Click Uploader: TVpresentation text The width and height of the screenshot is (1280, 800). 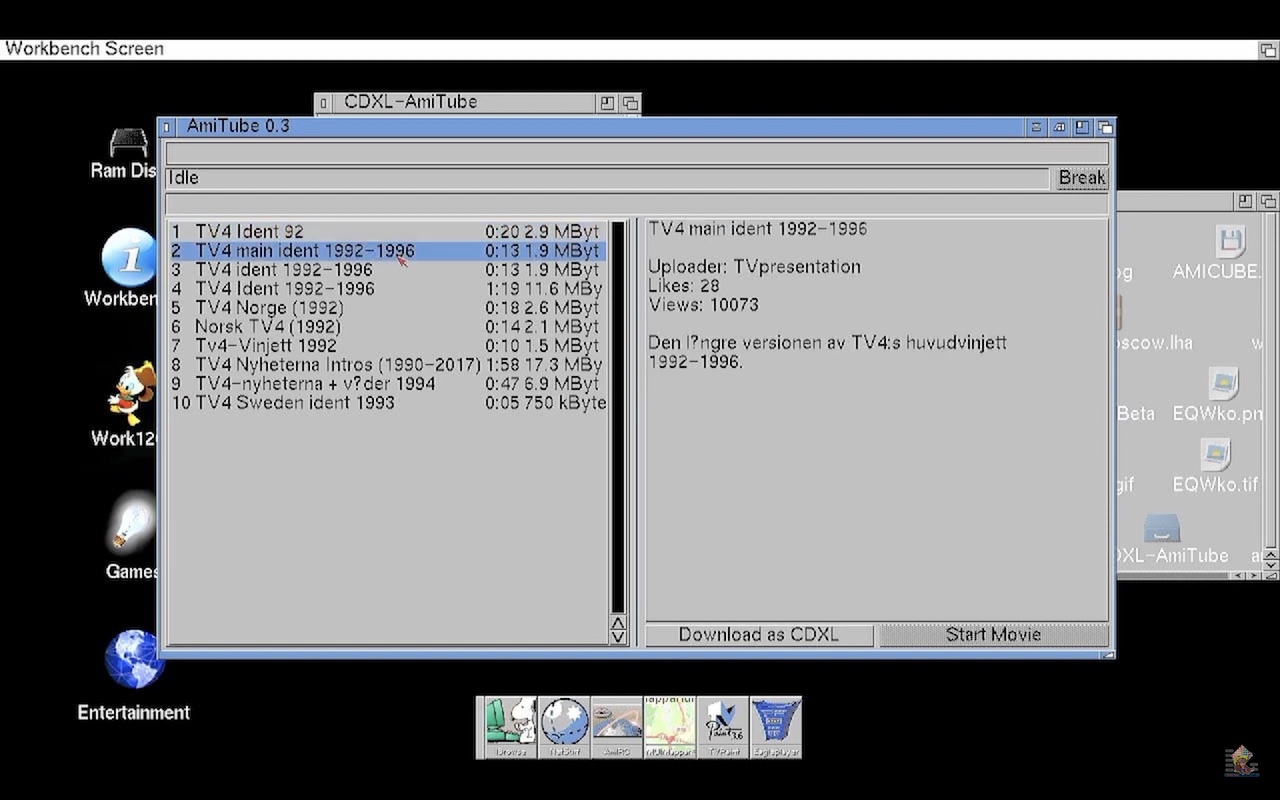click(754, 267)
